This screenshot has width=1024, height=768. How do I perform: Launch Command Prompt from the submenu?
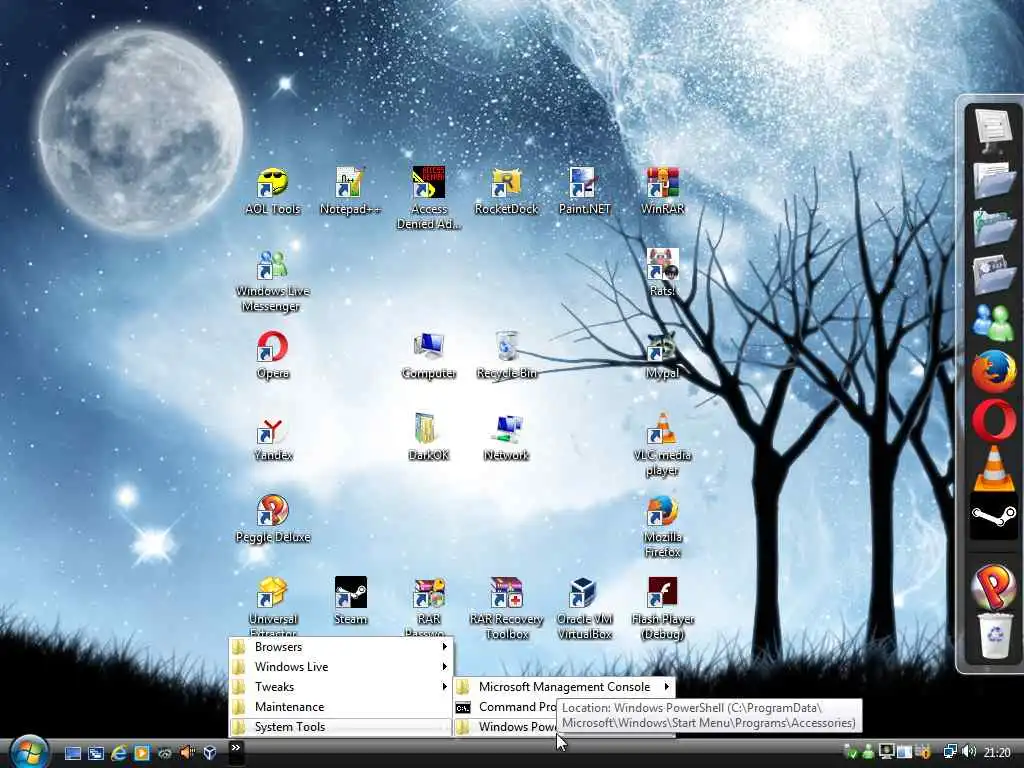coord(505,707)
